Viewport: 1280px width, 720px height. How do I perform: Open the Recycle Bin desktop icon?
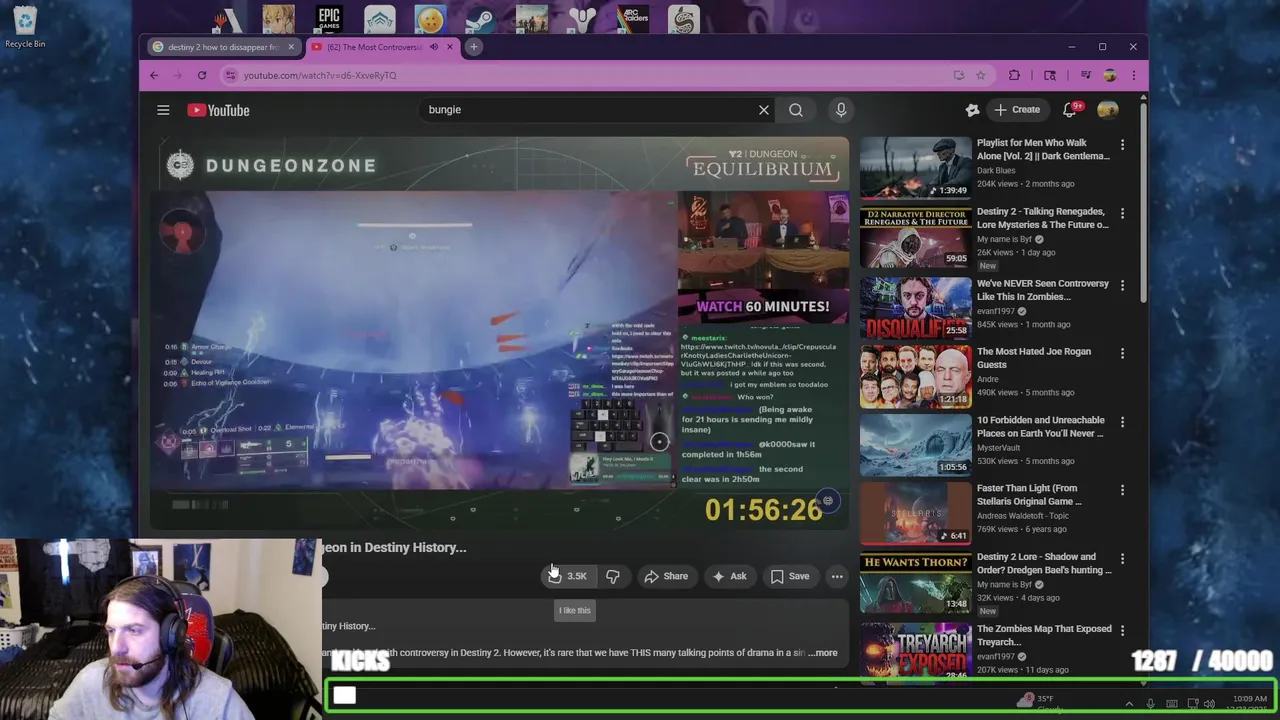25,27
